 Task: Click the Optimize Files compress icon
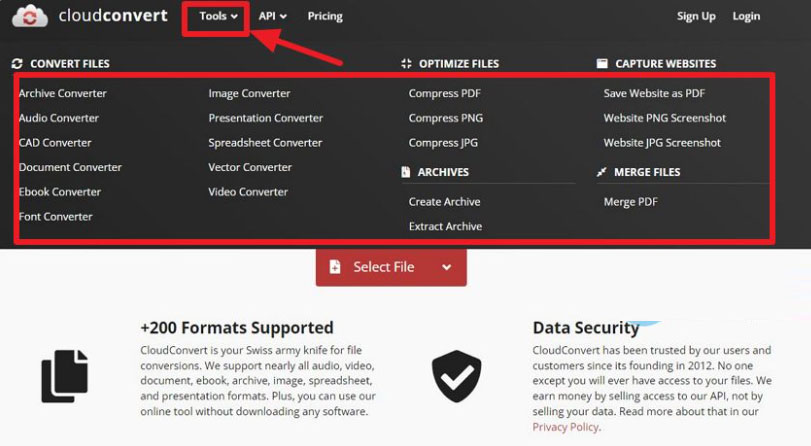click(x=406, y=64)
